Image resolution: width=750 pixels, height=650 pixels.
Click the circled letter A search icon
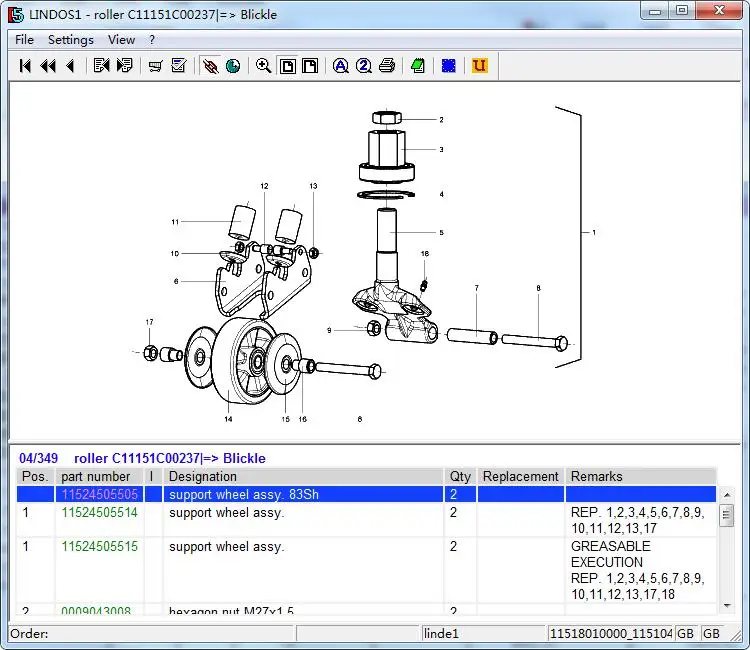tap(341, 66)
